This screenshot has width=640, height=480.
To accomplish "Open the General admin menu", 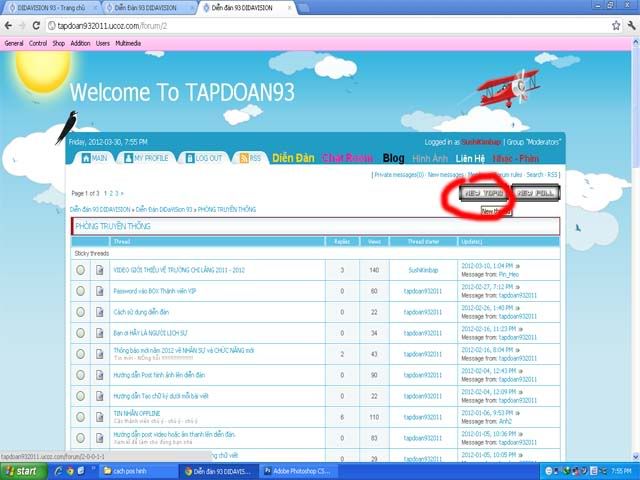I will coord(14,43).
